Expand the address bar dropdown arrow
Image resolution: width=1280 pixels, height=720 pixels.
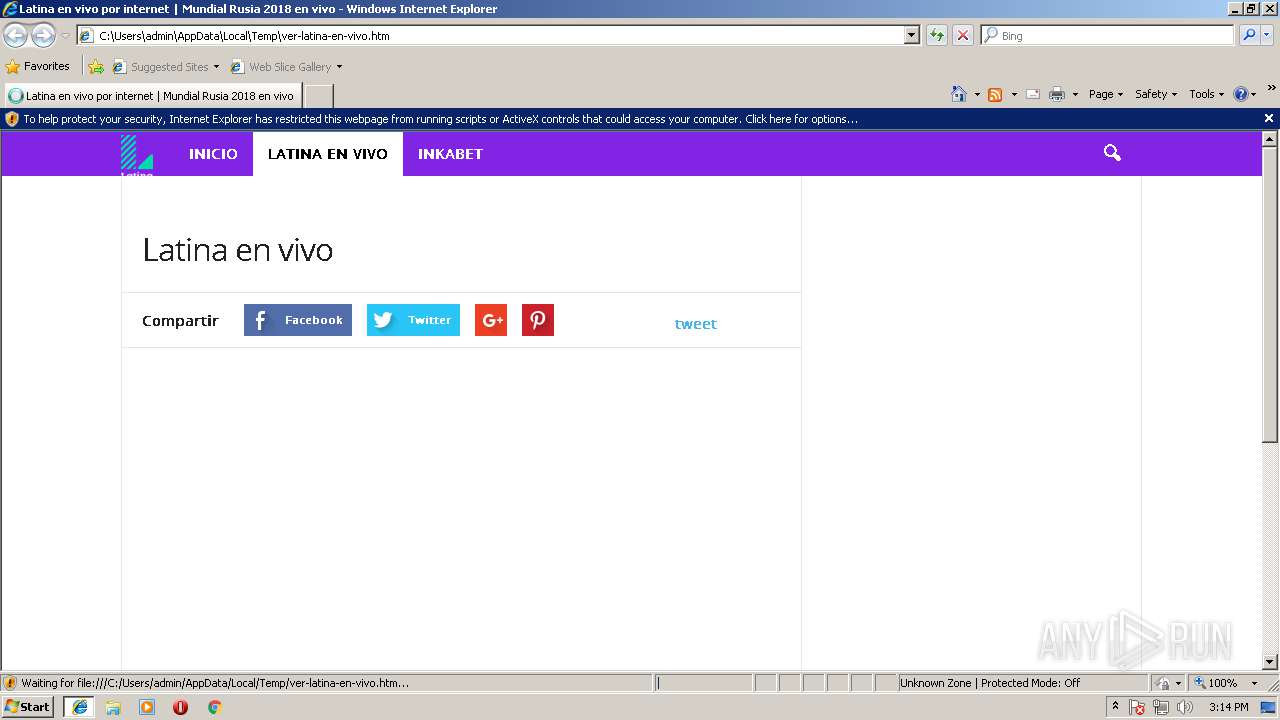click(x=911, y=35)
